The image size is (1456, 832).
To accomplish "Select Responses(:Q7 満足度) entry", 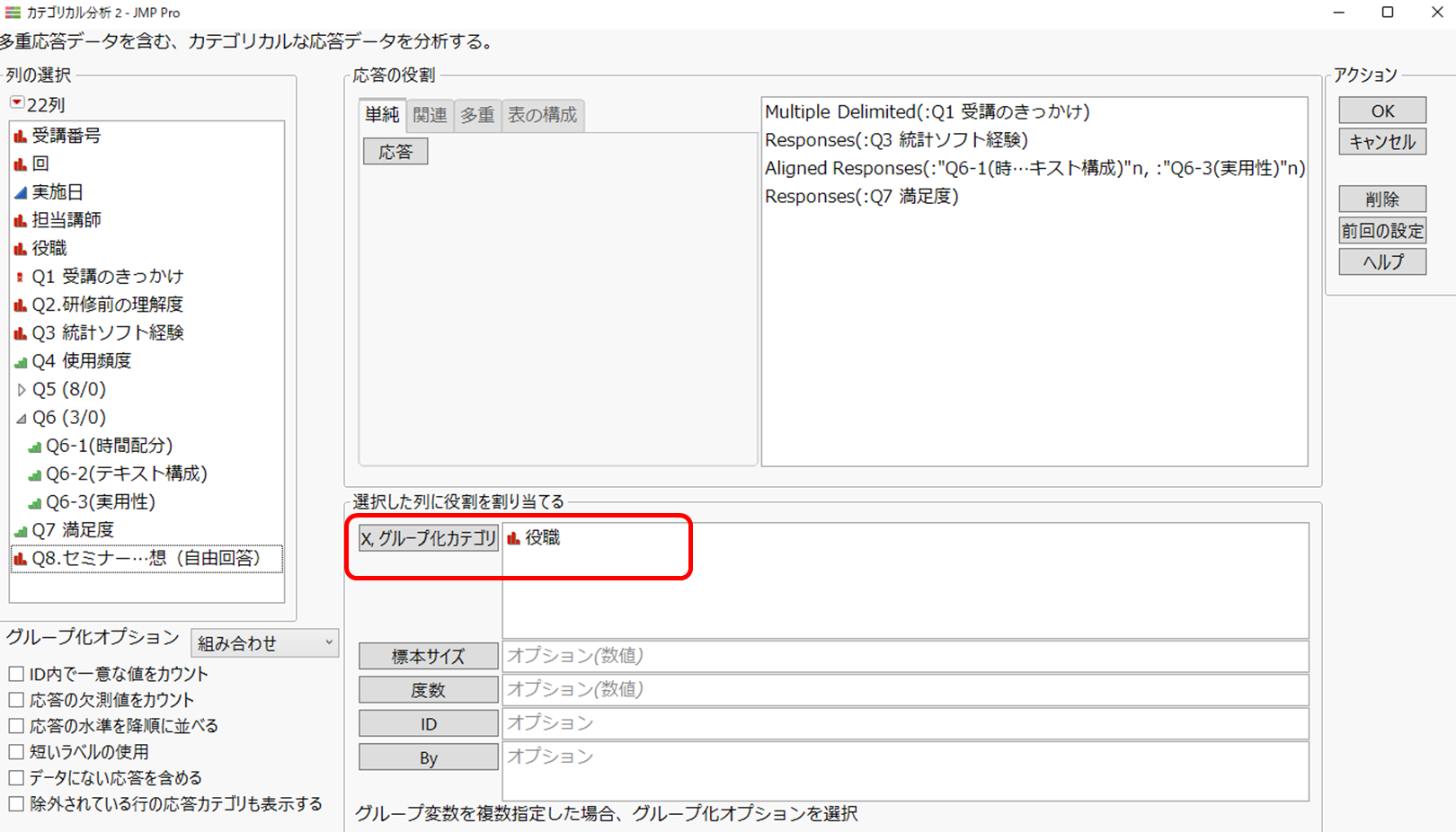I will (861, 196).
